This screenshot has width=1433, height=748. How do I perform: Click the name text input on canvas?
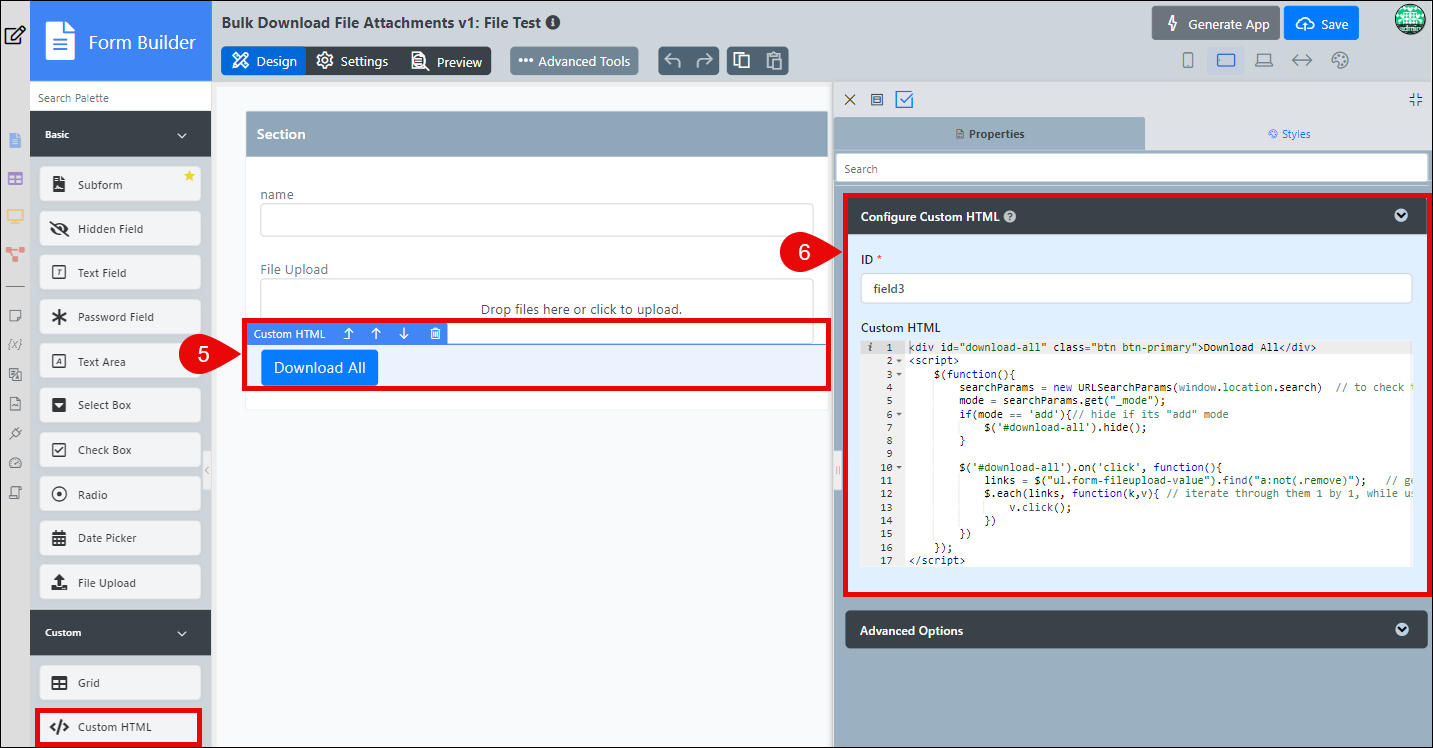[537, 220]
